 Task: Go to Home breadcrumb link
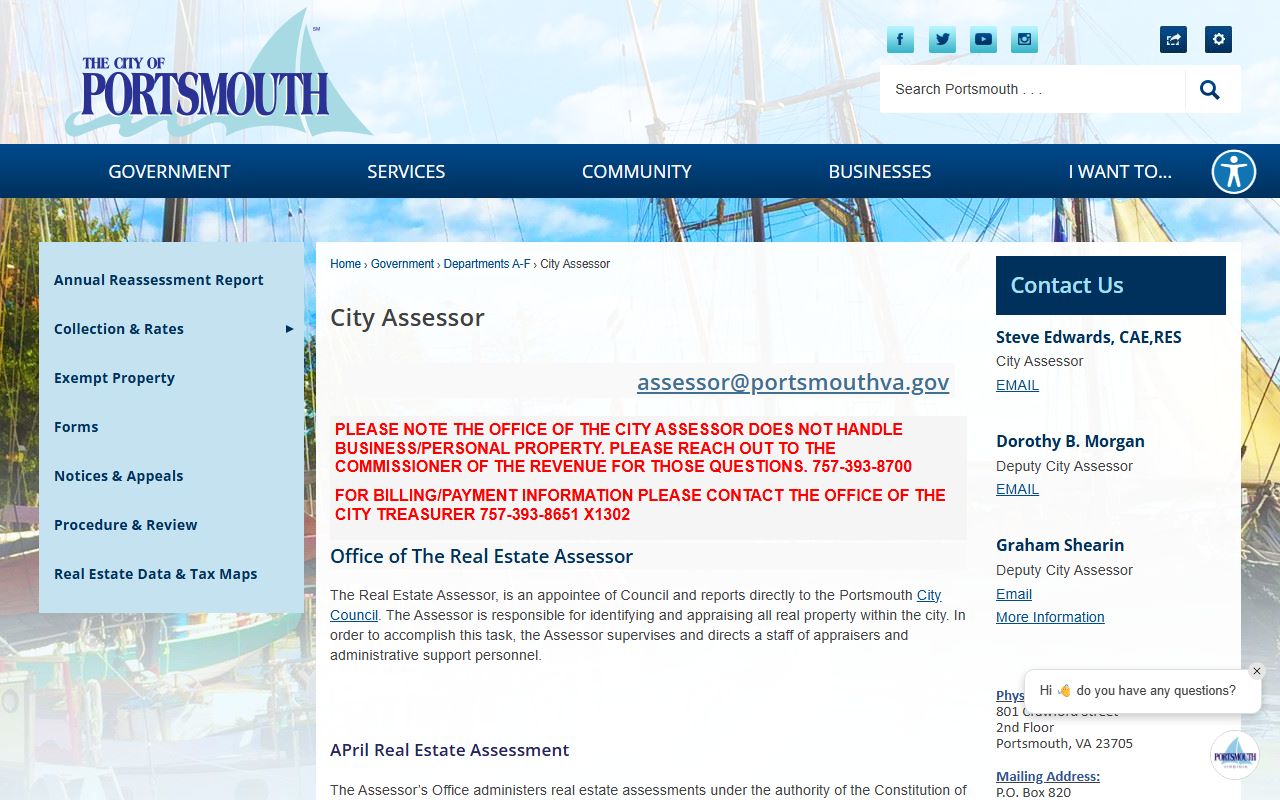click(x=345, y=264)
